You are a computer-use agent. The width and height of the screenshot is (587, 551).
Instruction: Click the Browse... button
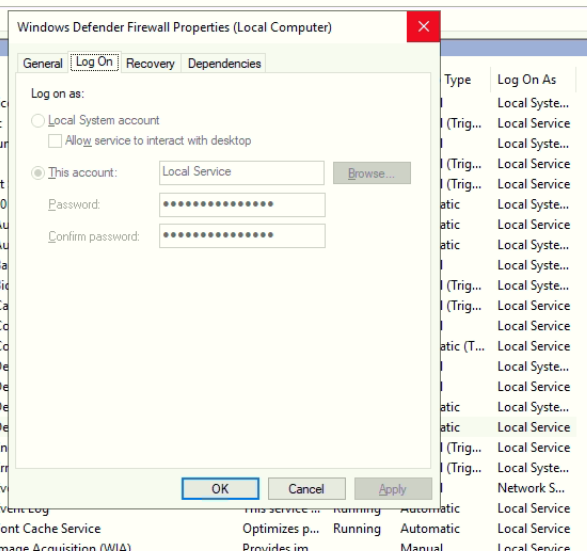pos(372,173)
